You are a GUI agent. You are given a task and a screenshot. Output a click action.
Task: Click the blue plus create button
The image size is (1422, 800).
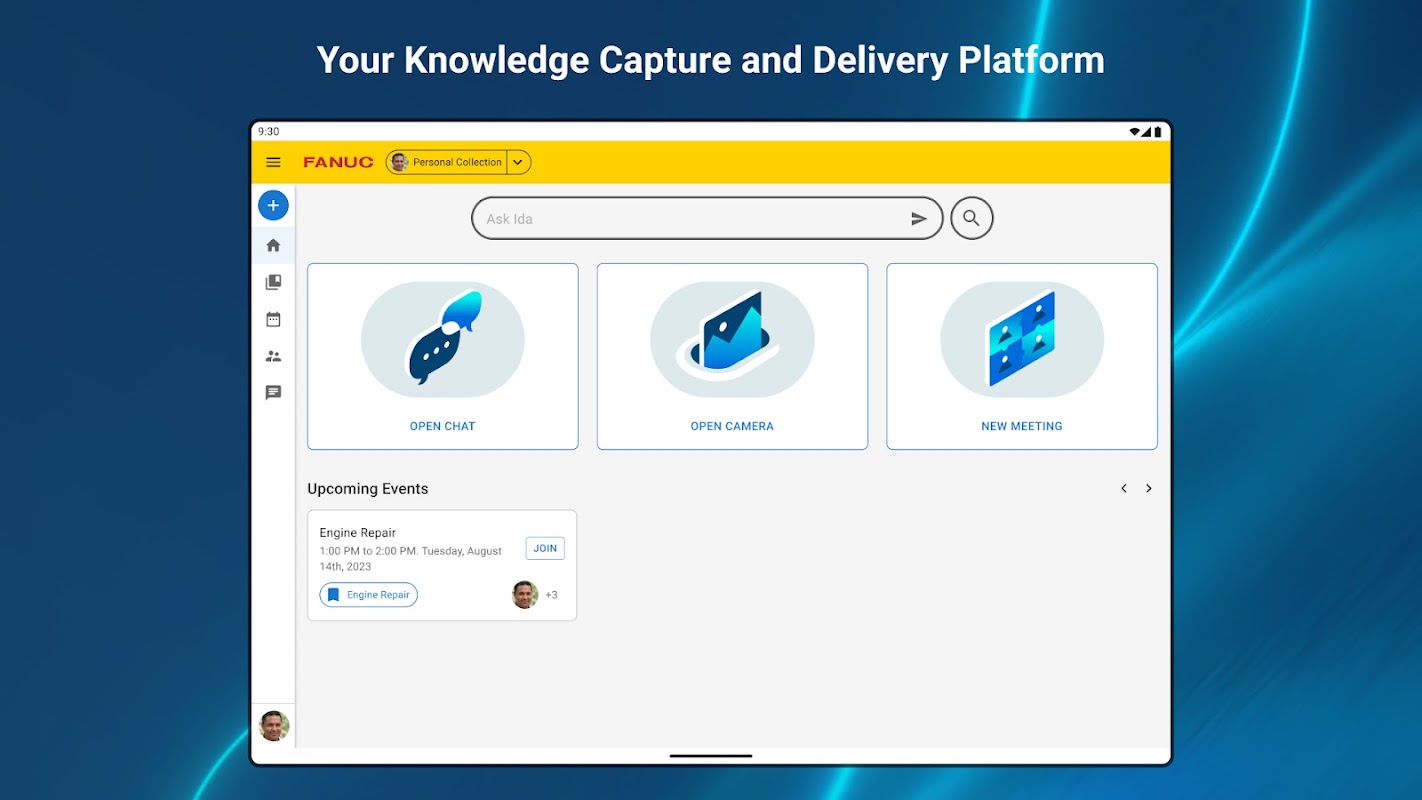(273, 205)
